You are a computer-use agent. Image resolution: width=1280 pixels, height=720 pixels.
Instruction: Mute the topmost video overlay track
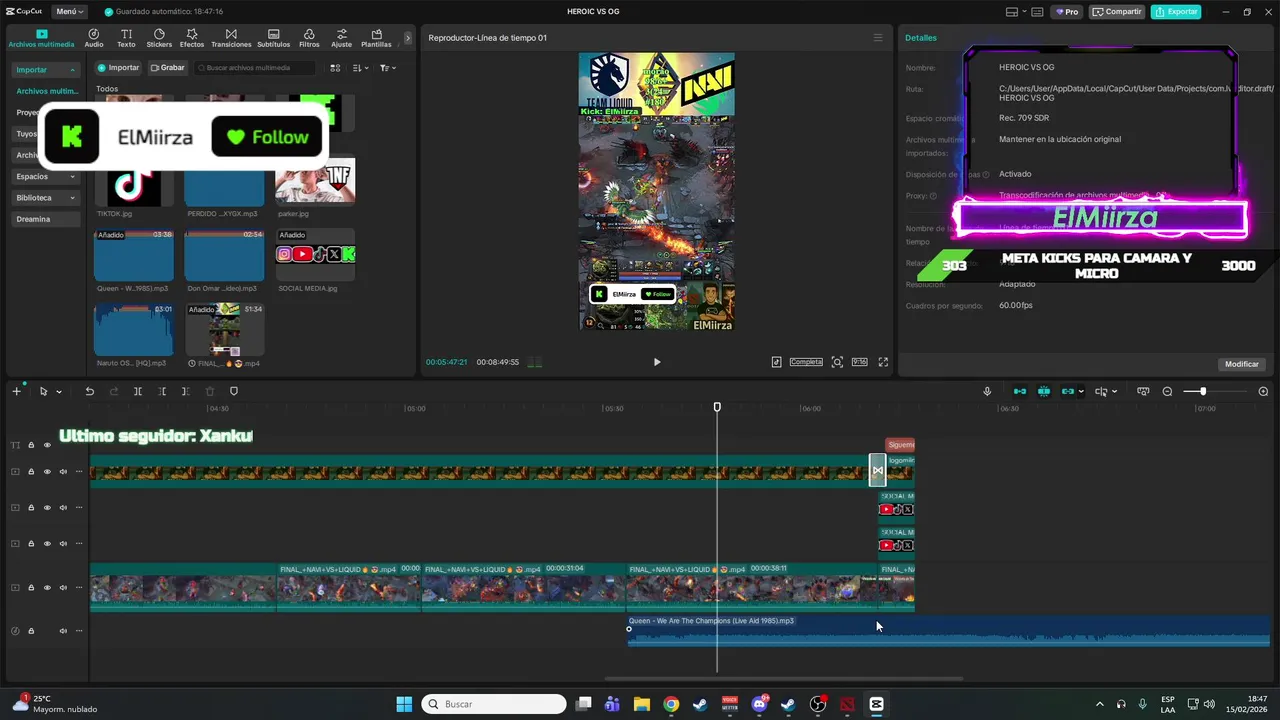(63, 472)
